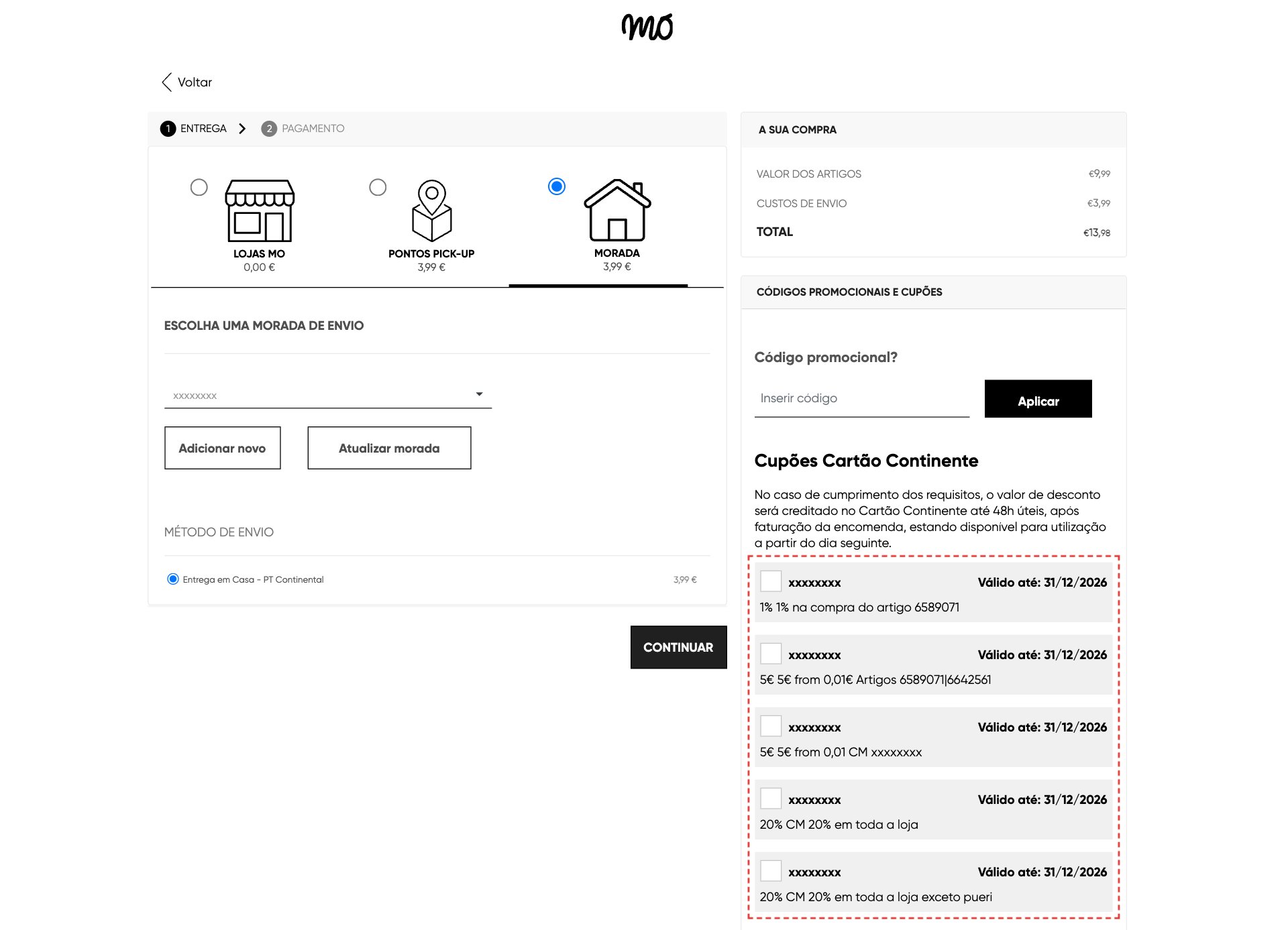The width and height of the screenshot is (1288, 930).
Task: Click the MORADA tab label
Action: coord(617,253)
